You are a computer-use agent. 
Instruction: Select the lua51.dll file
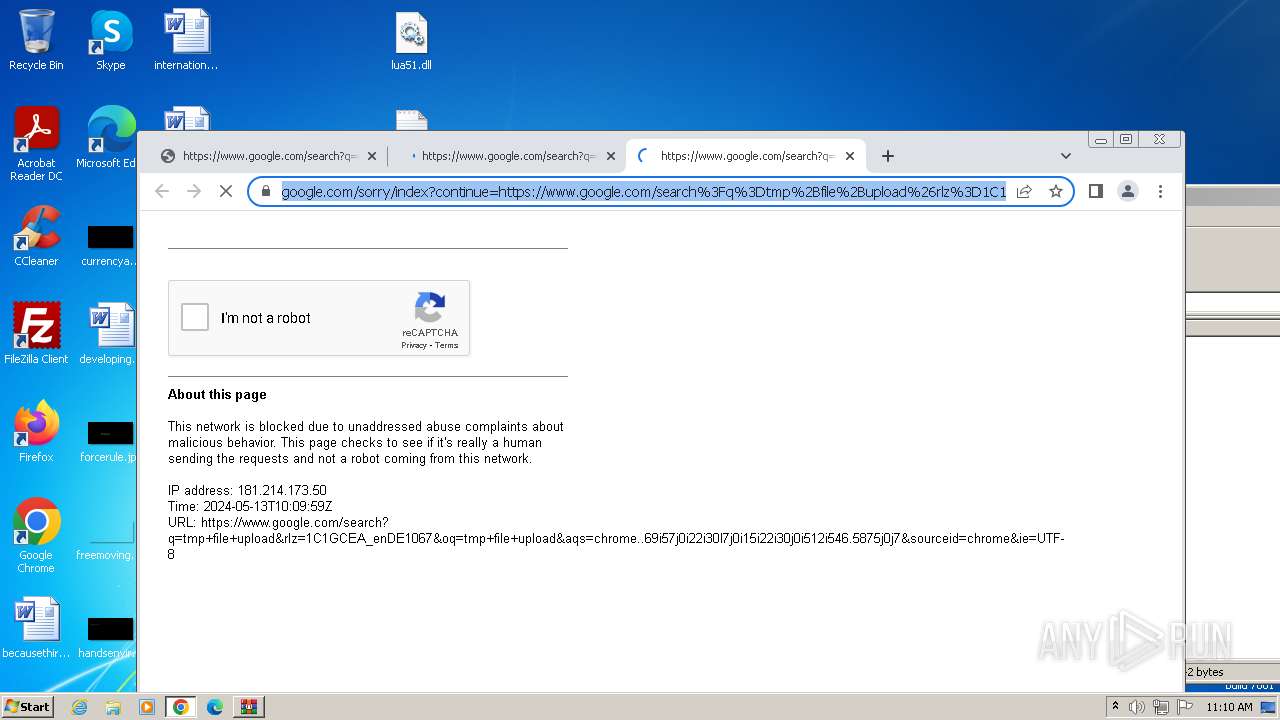click(411, 42)
